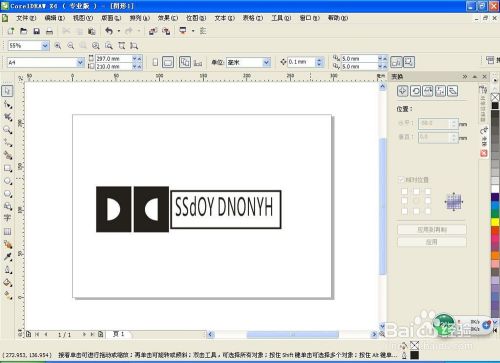Select the Fill bucket tool
This screenshot has height=363, width=500.
pyautogui.click(x=8, y=283)
